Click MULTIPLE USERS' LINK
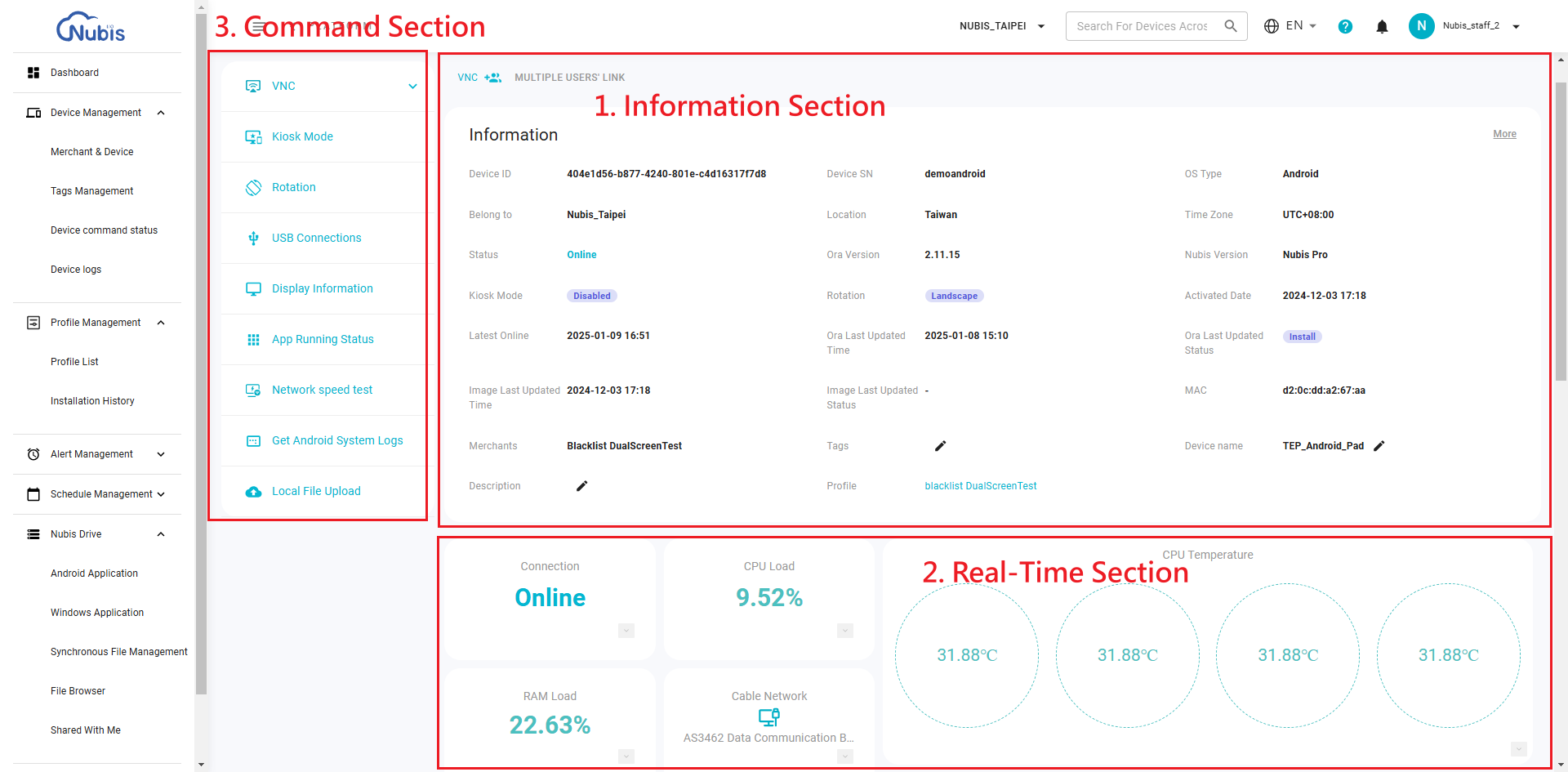Screen dimensions: 1568x772 pyautogui.click(x=569, y=78)
